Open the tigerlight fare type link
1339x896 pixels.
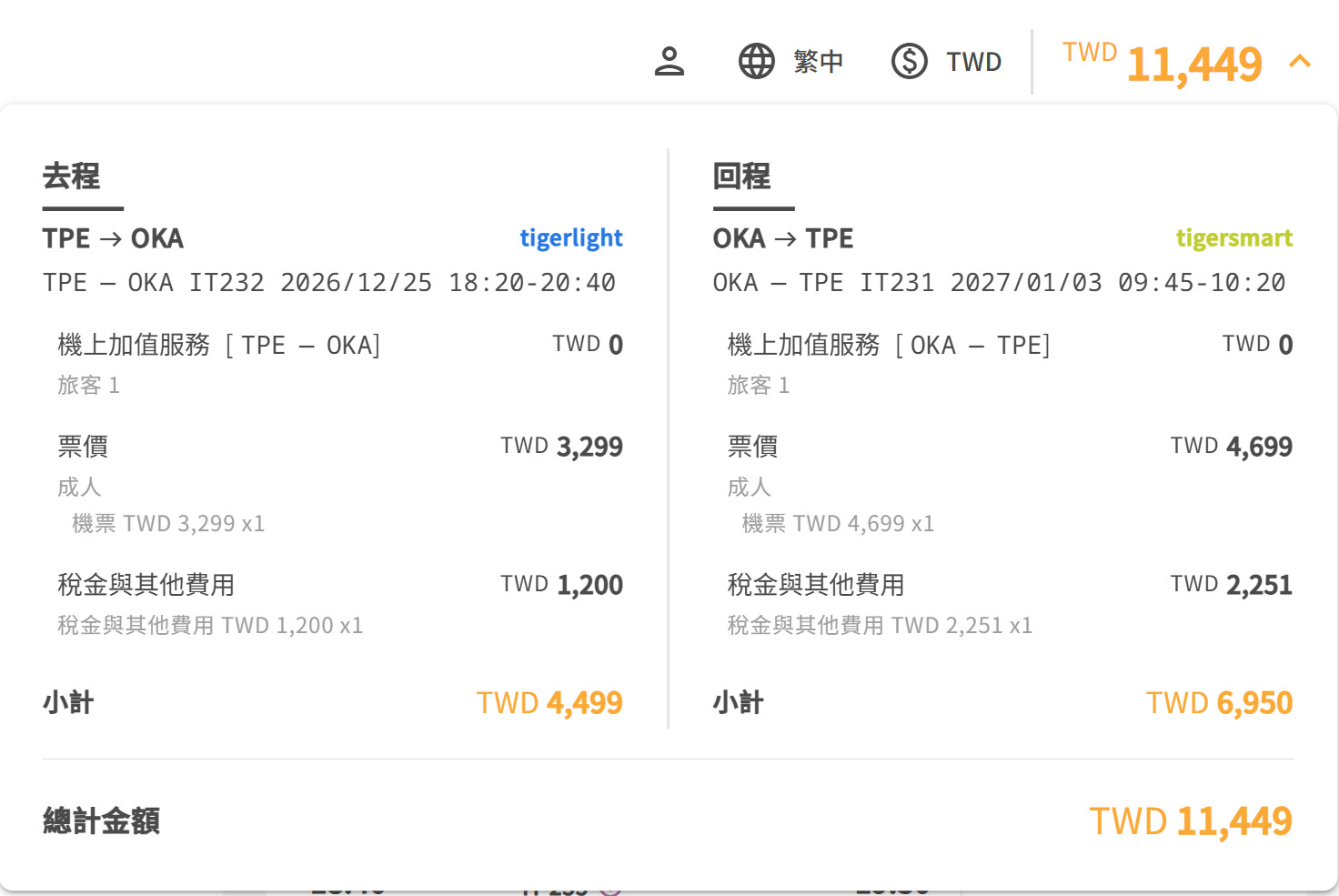[x=571, y=238]
